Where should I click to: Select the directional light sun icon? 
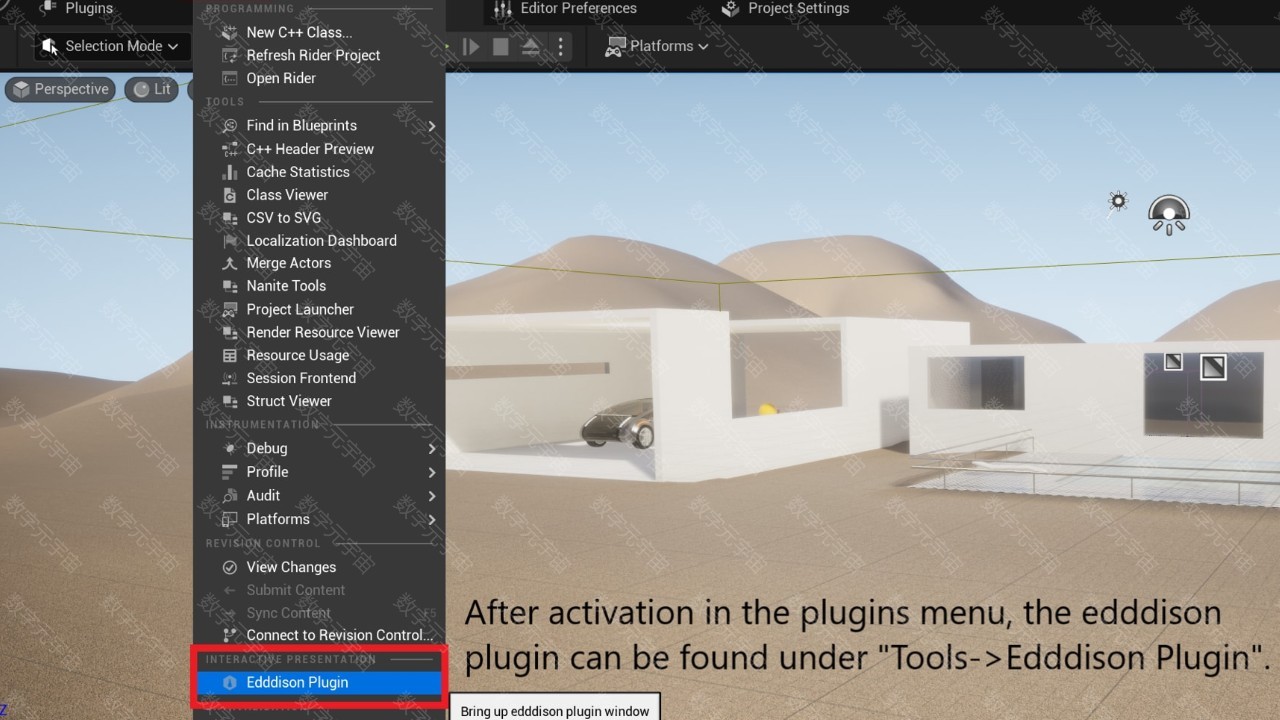(1118, 202)
